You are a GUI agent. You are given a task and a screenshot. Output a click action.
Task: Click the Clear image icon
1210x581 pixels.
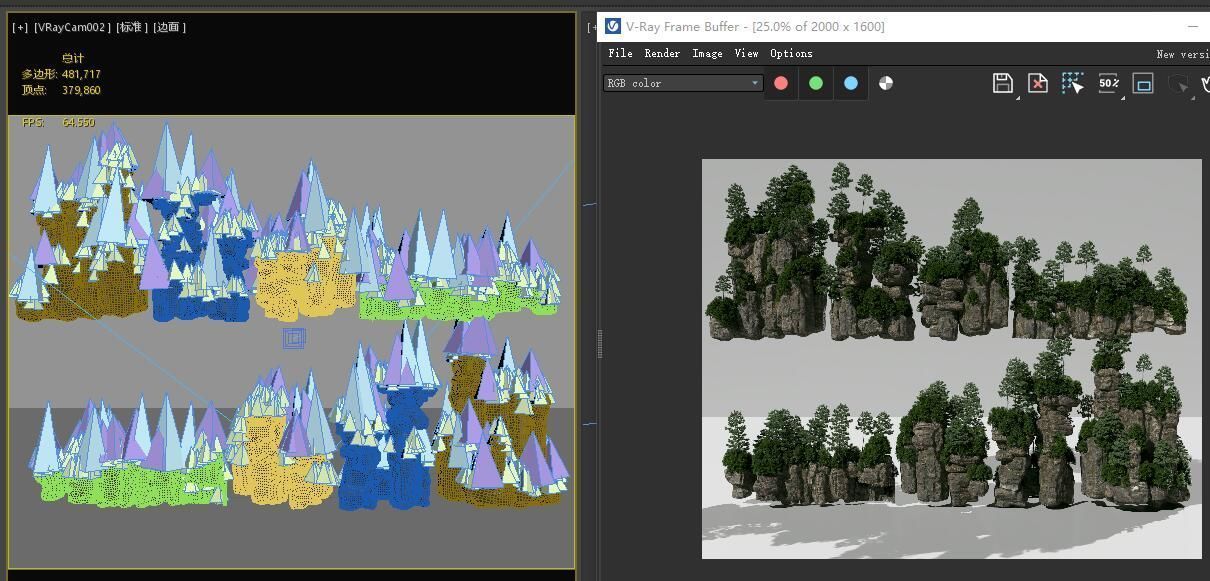[1038, 83]
